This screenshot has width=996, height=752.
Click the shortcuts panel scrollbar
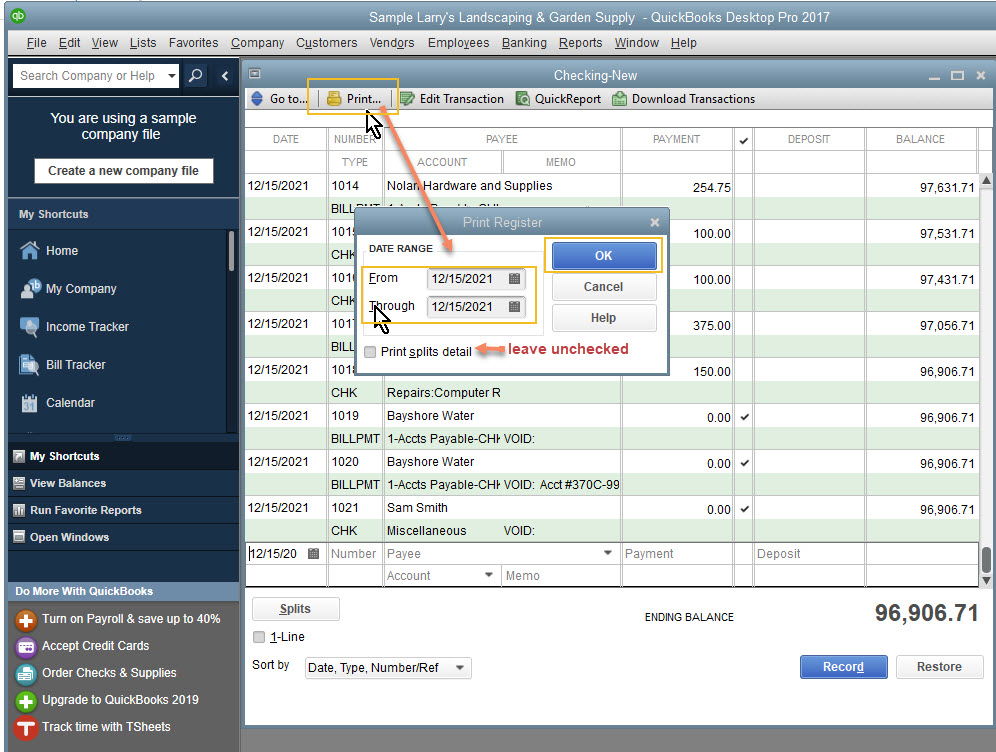point(231,251)
